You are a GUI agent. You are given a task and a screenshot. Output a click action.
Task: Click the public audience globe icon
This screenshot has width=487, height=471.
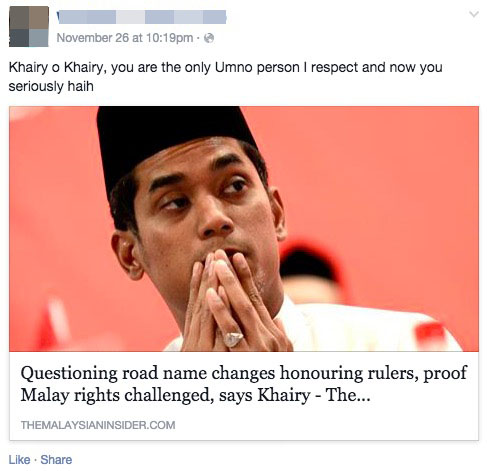point(209,38)
